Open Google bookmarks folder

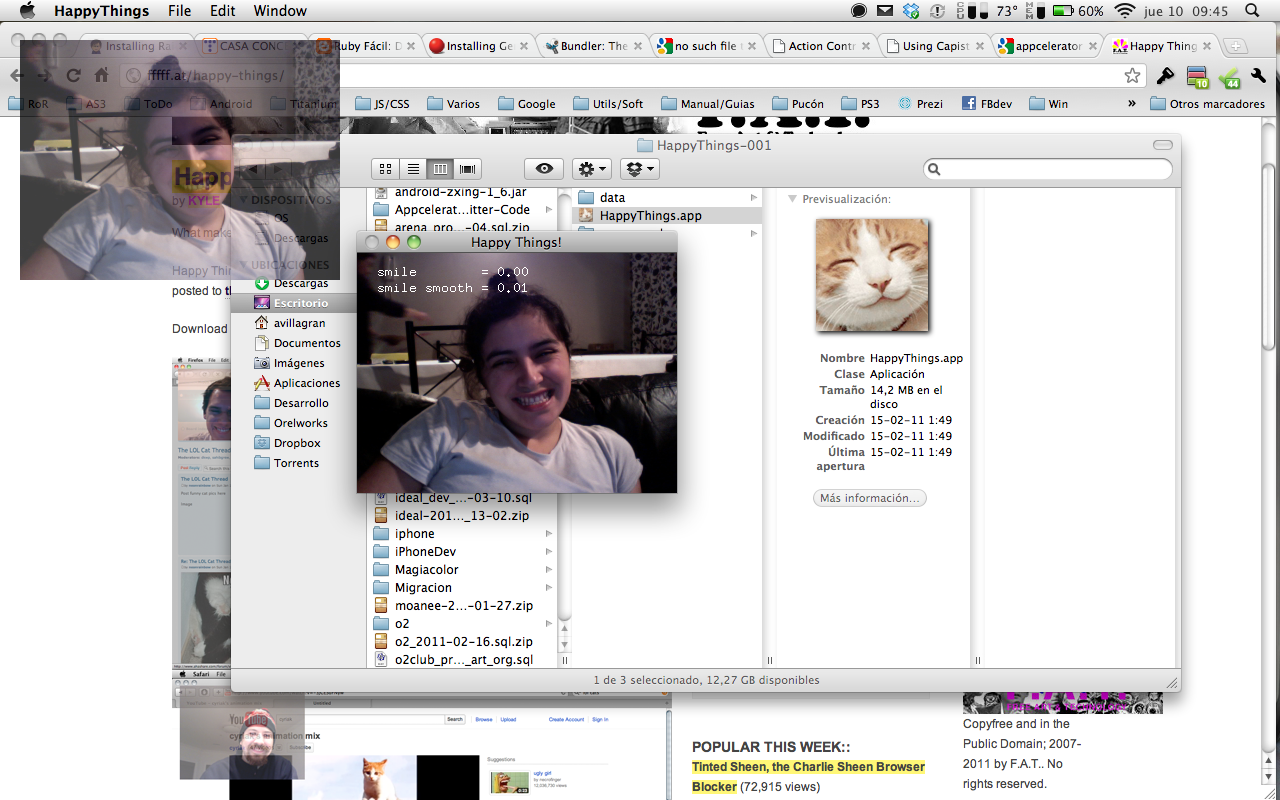point(526,104)
